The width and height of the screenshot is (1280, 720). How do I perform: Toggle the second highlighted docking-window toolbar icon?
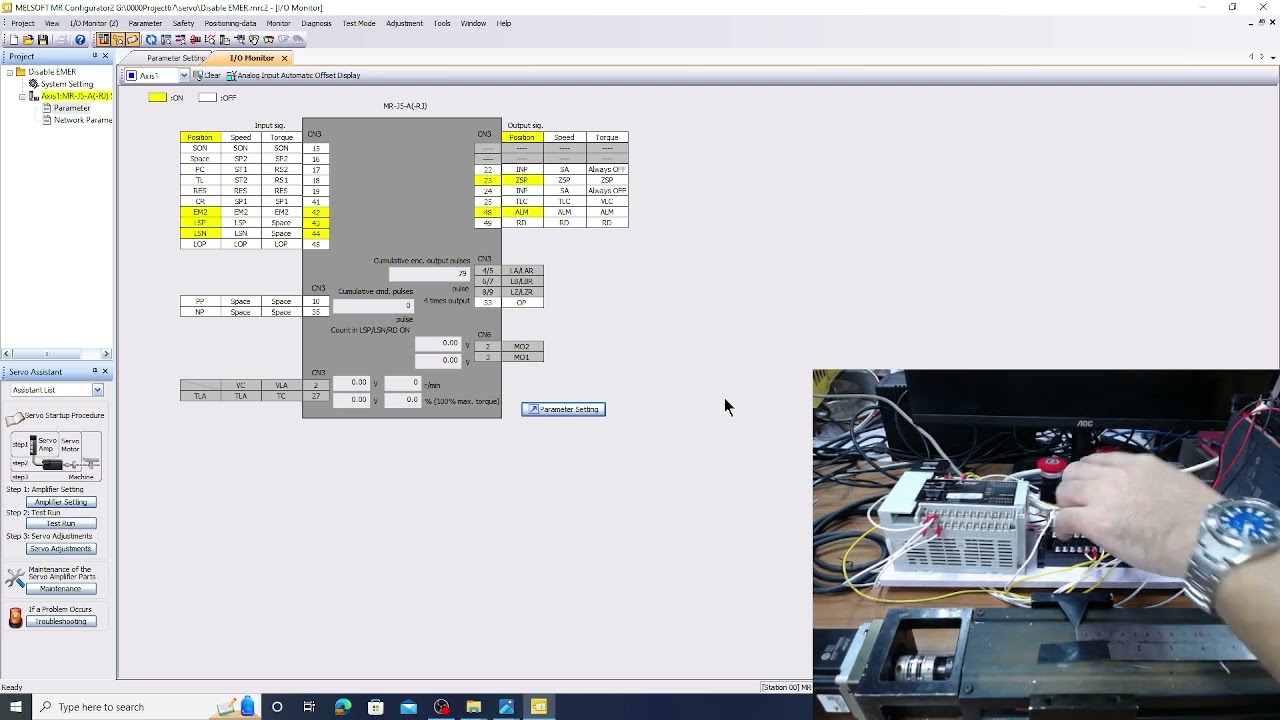tap(118, 40)
